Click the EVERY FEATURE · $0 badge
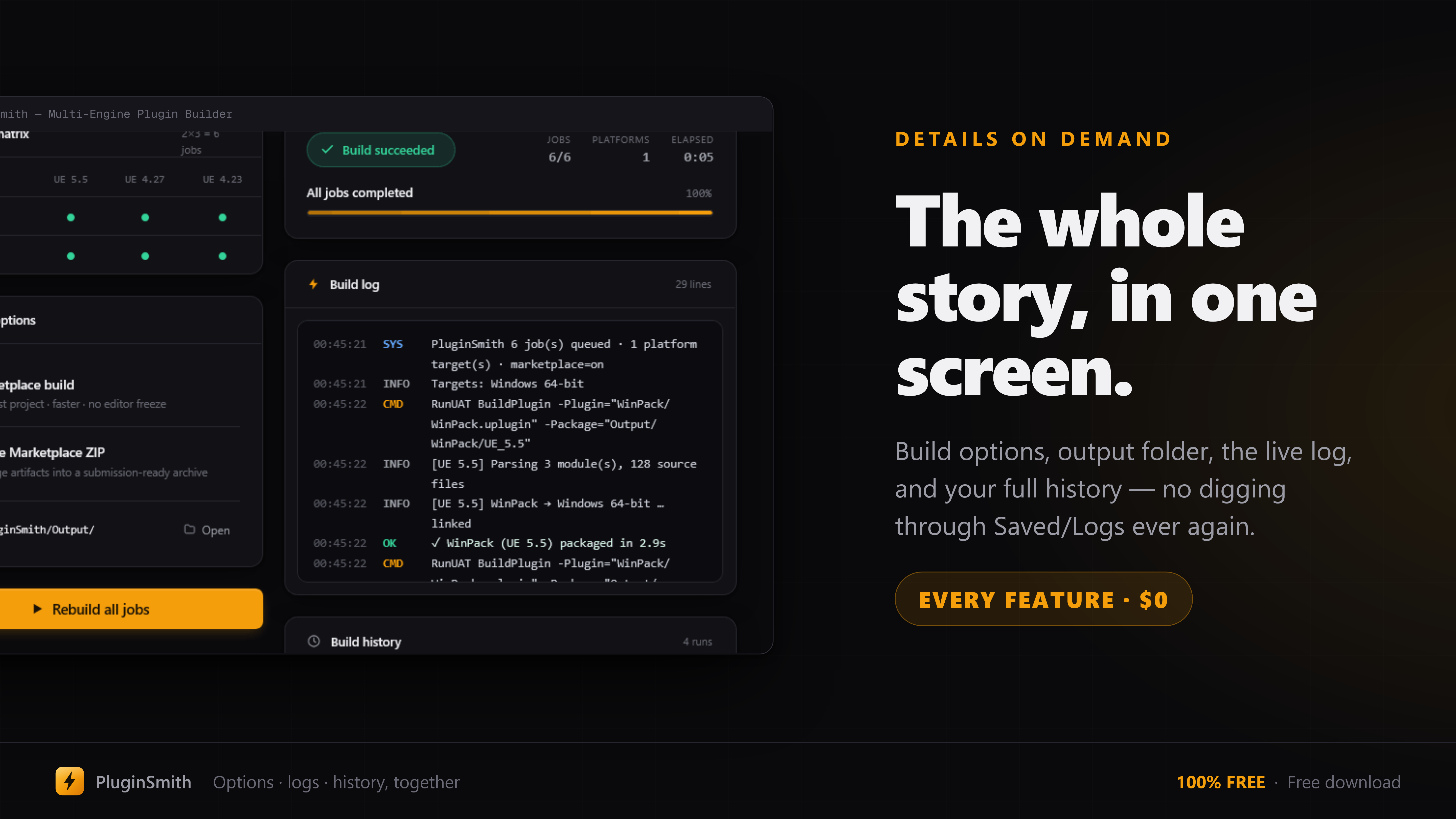Image resolution: width=1456 pixels, height=819 pixels. (1043, 599)
